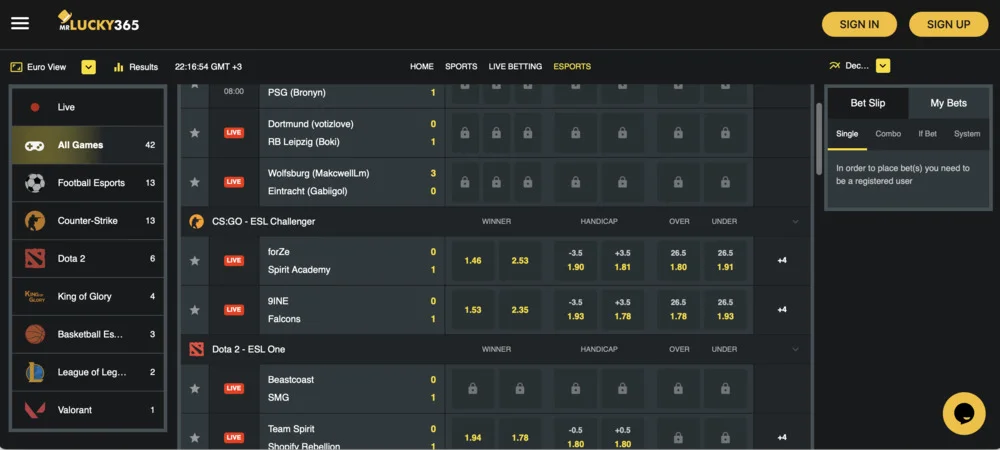Go to HOME menu
1000x450 pixels.
coord(422,66)
